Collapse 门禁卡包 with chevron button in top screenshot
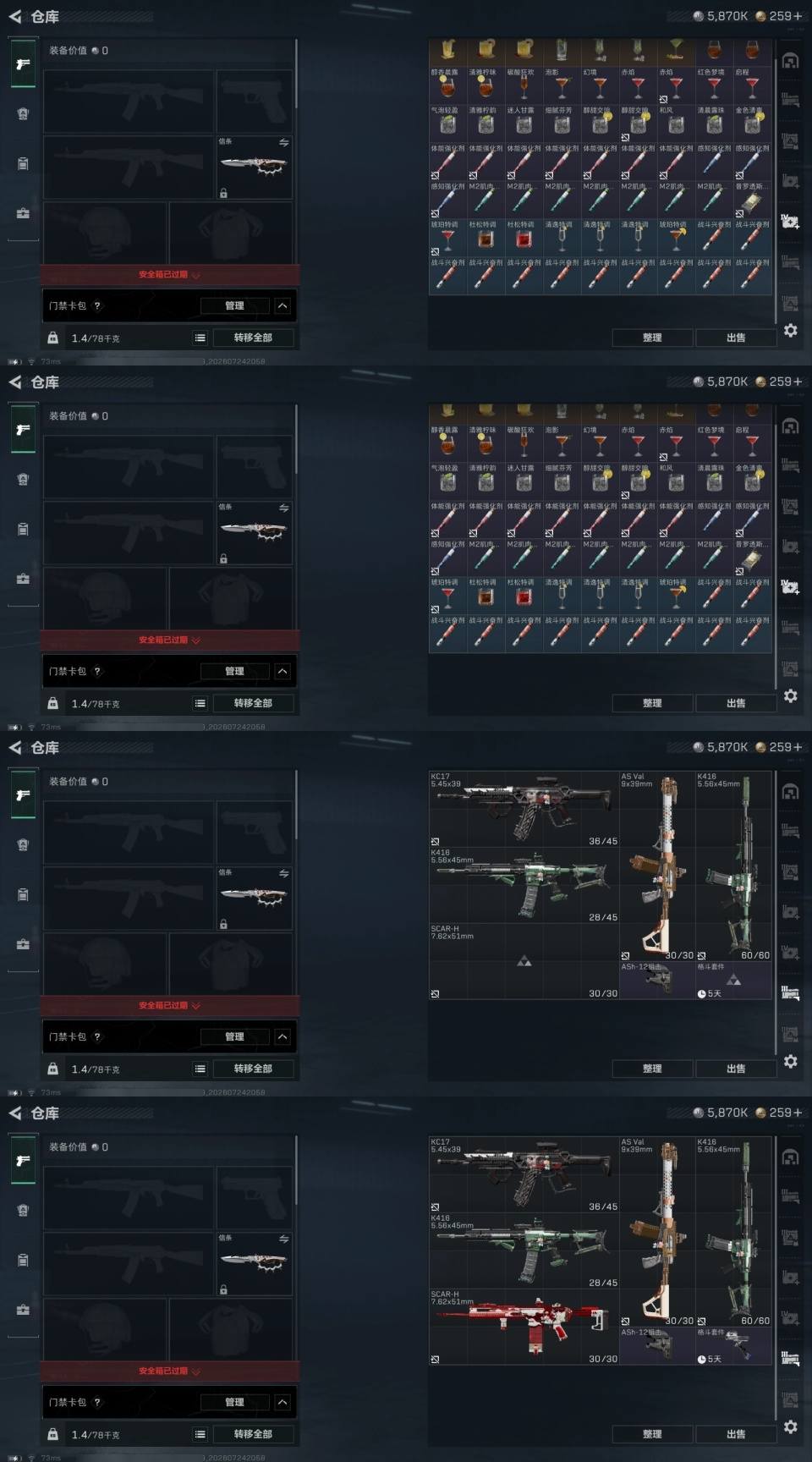The height and width of the screenshot is (1462, 812). 283,305
